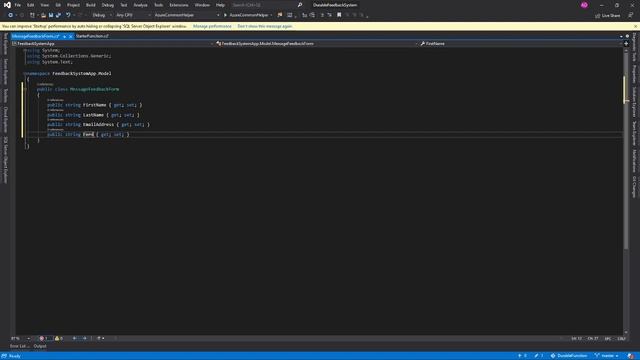Click the error count icon in editor footer
The height and width of the screenshot is (360, 640).
(x=42, y=338)
